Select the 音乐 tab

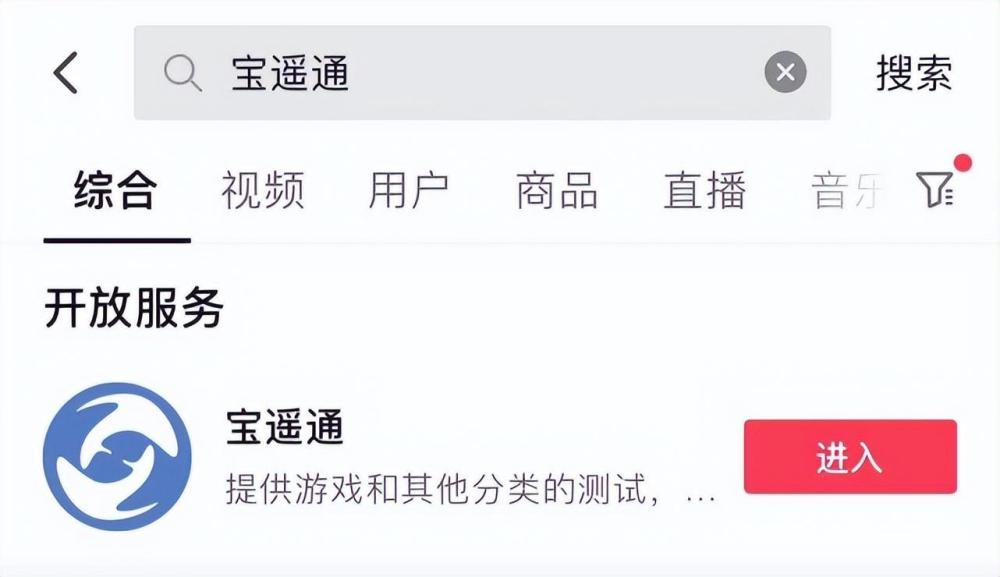[843, 192]
